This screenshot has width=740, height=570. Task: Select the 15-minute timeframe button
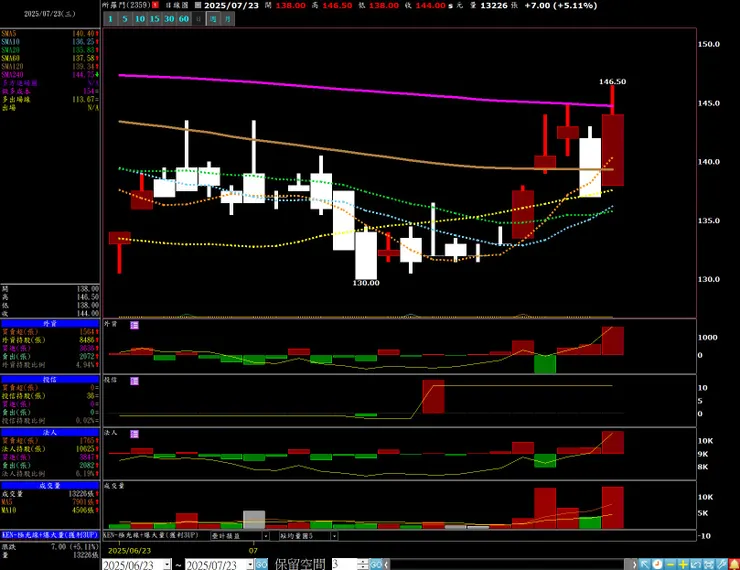pyautogui.click(x=154, y=19)
